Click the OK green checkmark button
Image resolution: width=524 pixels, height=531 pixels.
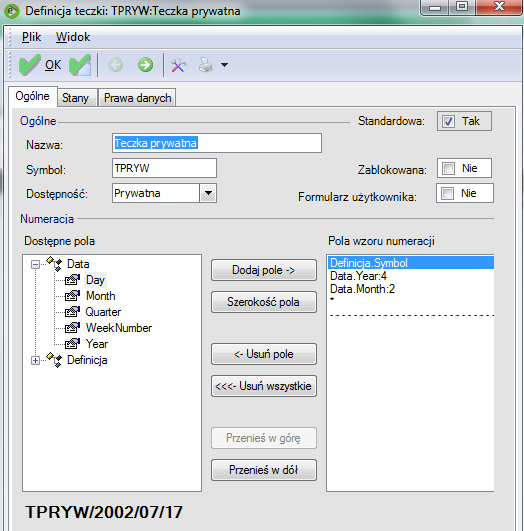[40, 64]
